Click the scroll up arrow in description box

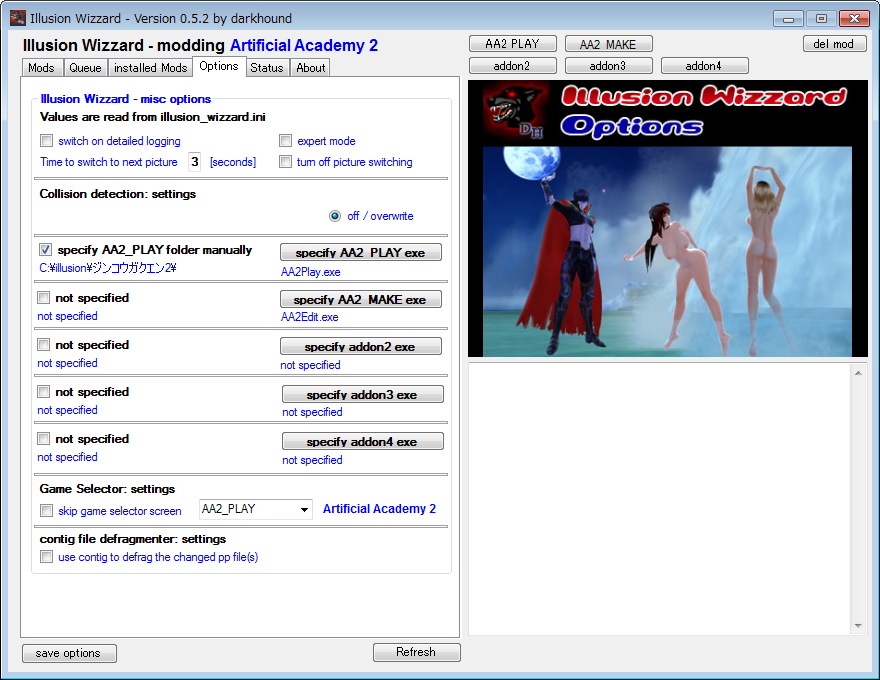pos(858,373)
